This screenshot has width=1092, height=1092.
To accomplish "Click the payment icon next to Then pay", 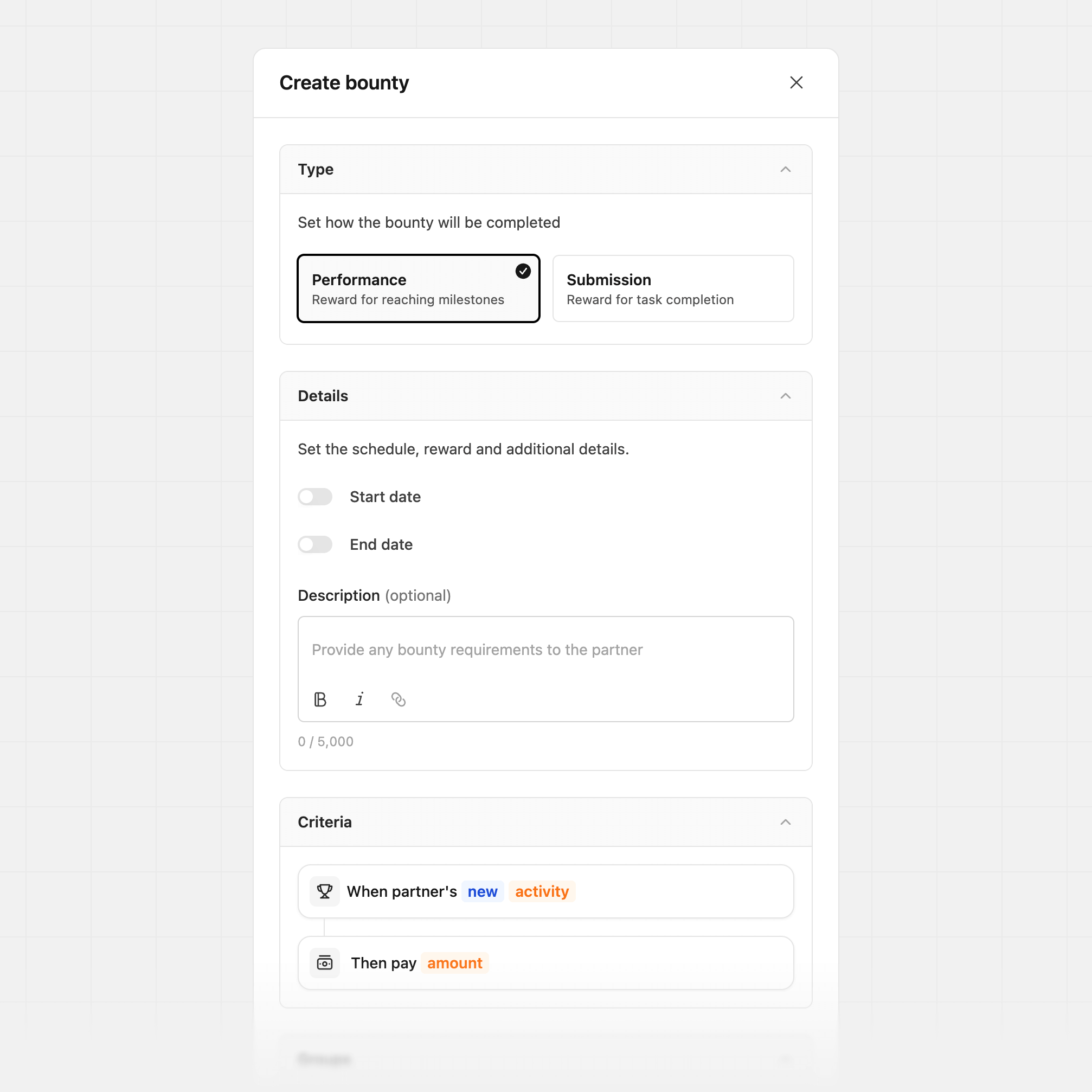I will [x=325, y=962].
